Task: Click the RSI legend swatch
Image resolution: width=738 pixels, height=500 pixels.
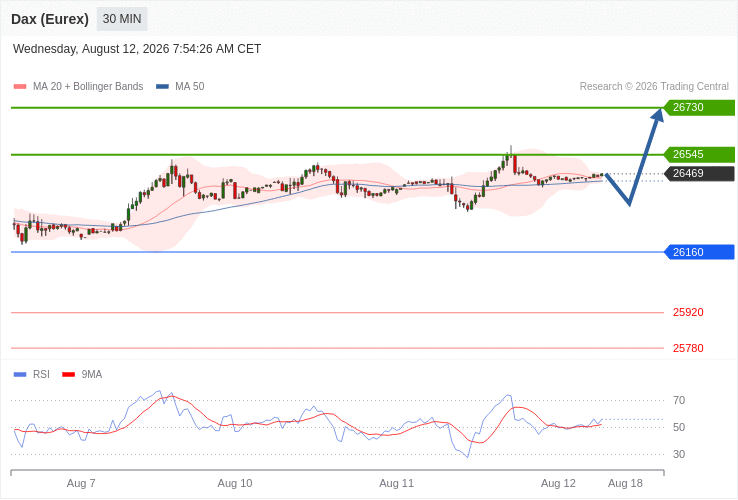Action: [20, 375]
